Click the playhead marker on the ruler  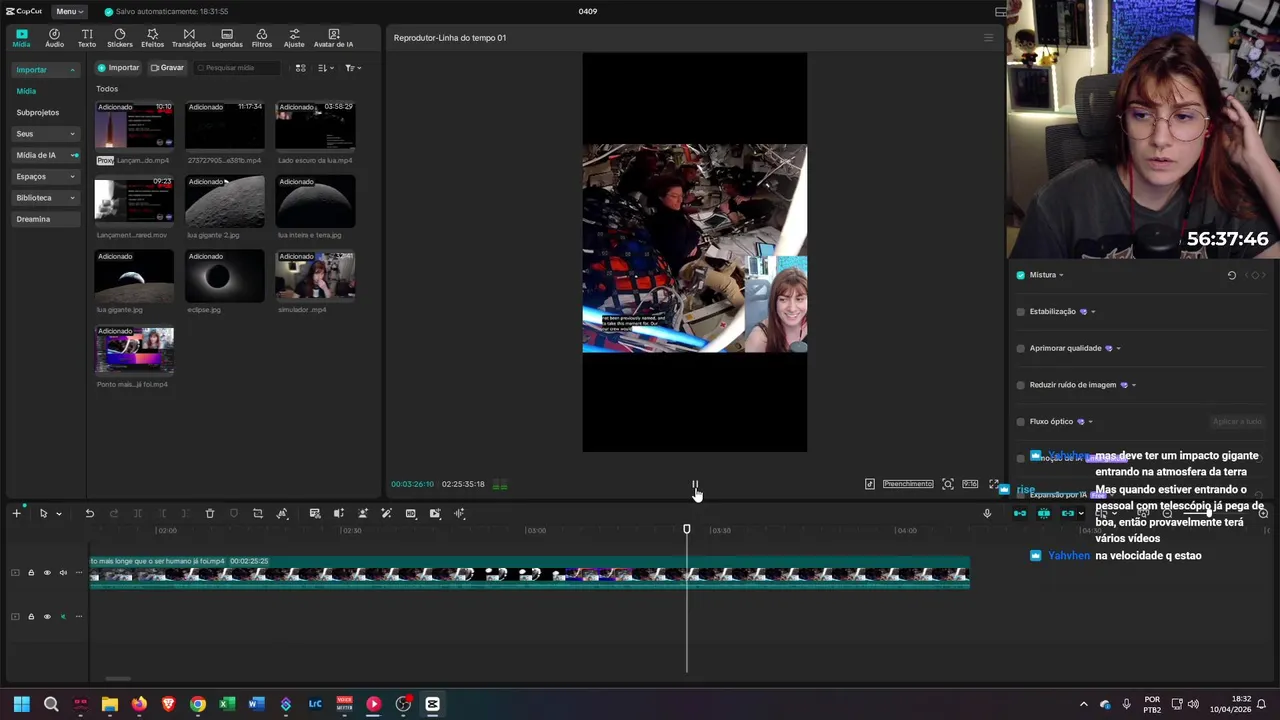[x=687, y=529]
